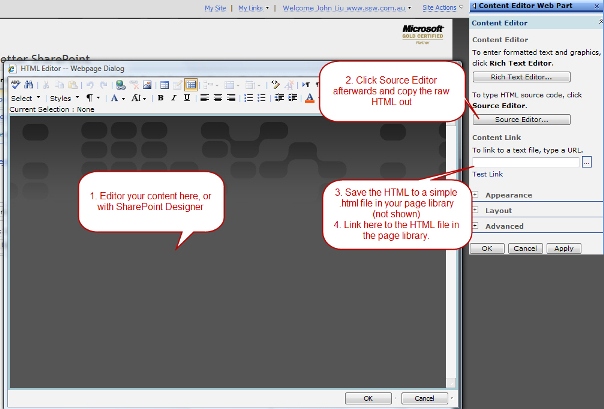Click the Content Link URL text field
This screenshot has height=409, width=604.
pyautogui.click(x=525, y=161)
